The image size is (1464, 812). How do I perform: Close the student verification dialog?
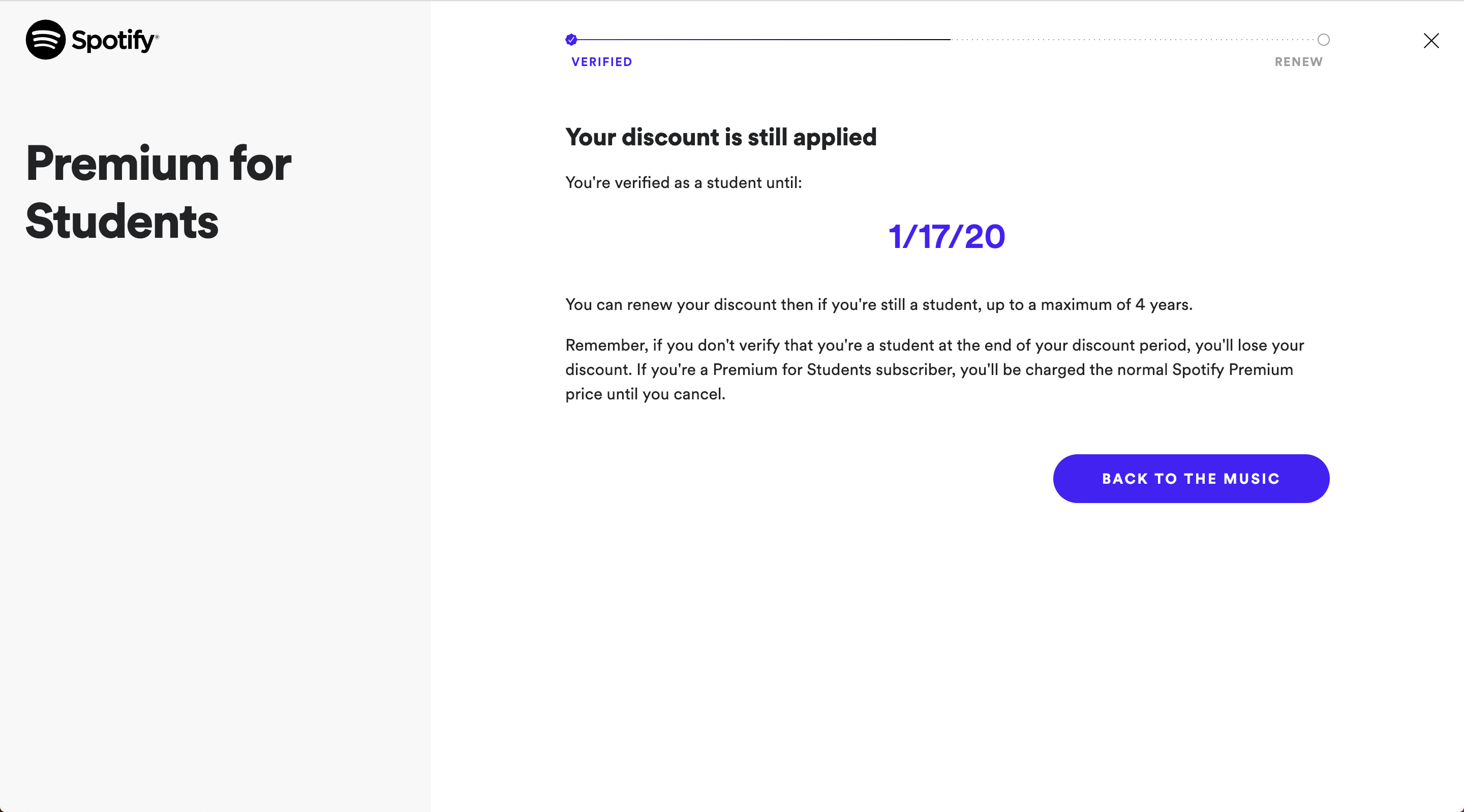point(1431,40)
